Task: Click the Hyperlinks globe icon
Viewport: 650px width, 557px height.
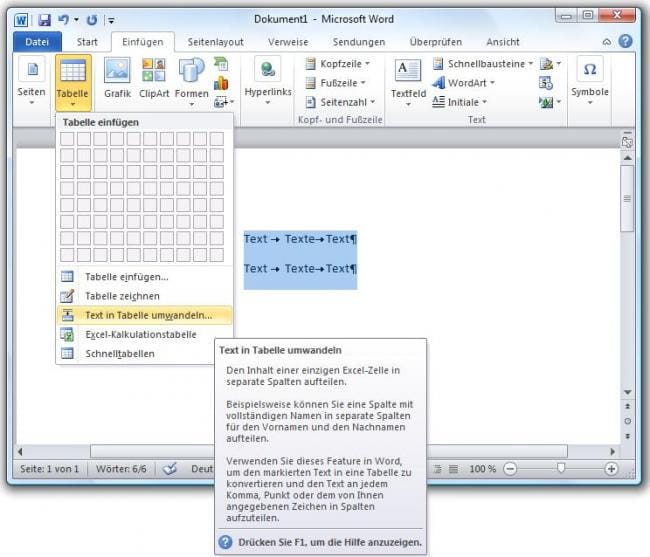Action: [268, 69]
